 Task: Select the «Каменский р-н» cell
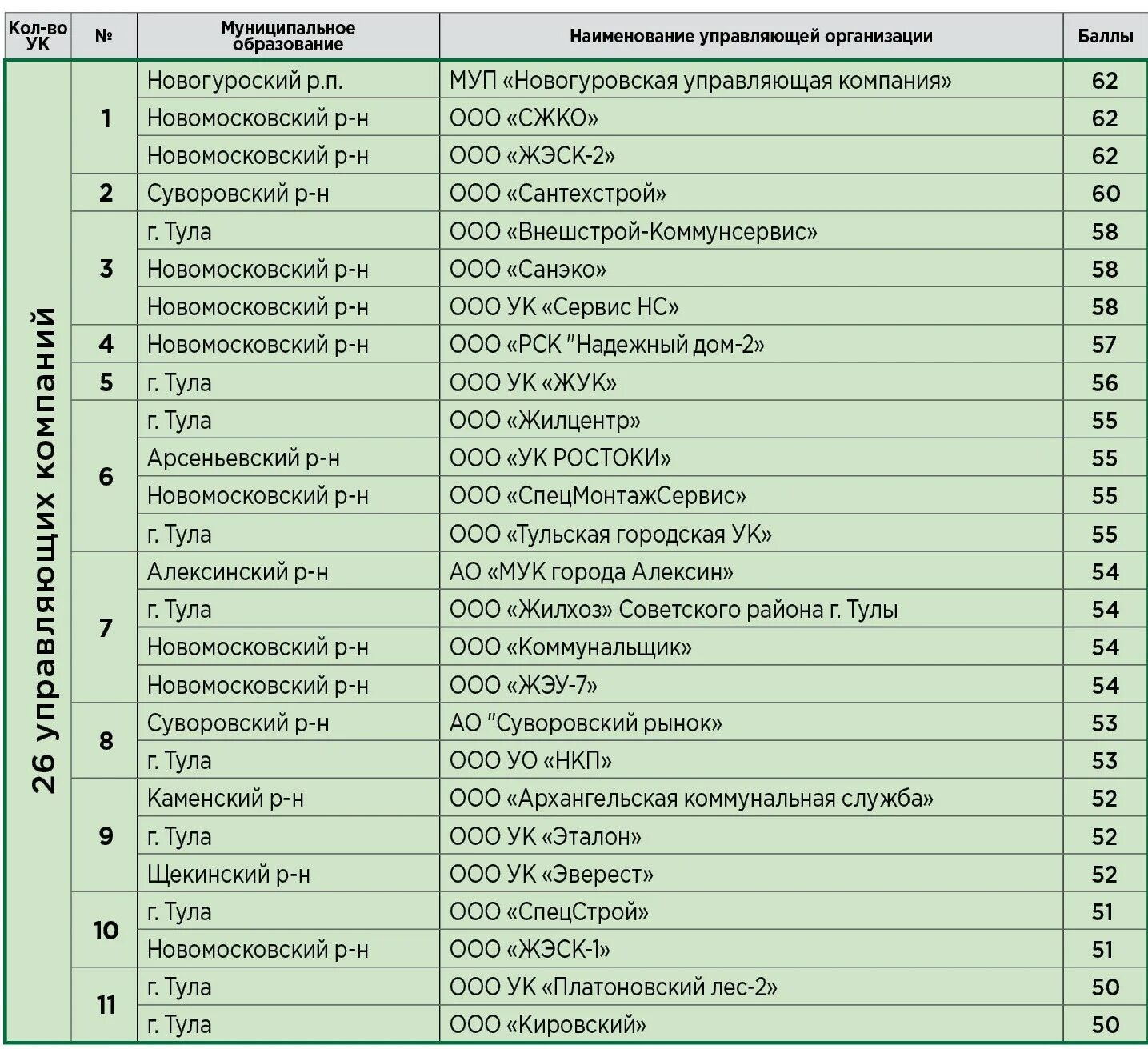[x=288, y=799]
